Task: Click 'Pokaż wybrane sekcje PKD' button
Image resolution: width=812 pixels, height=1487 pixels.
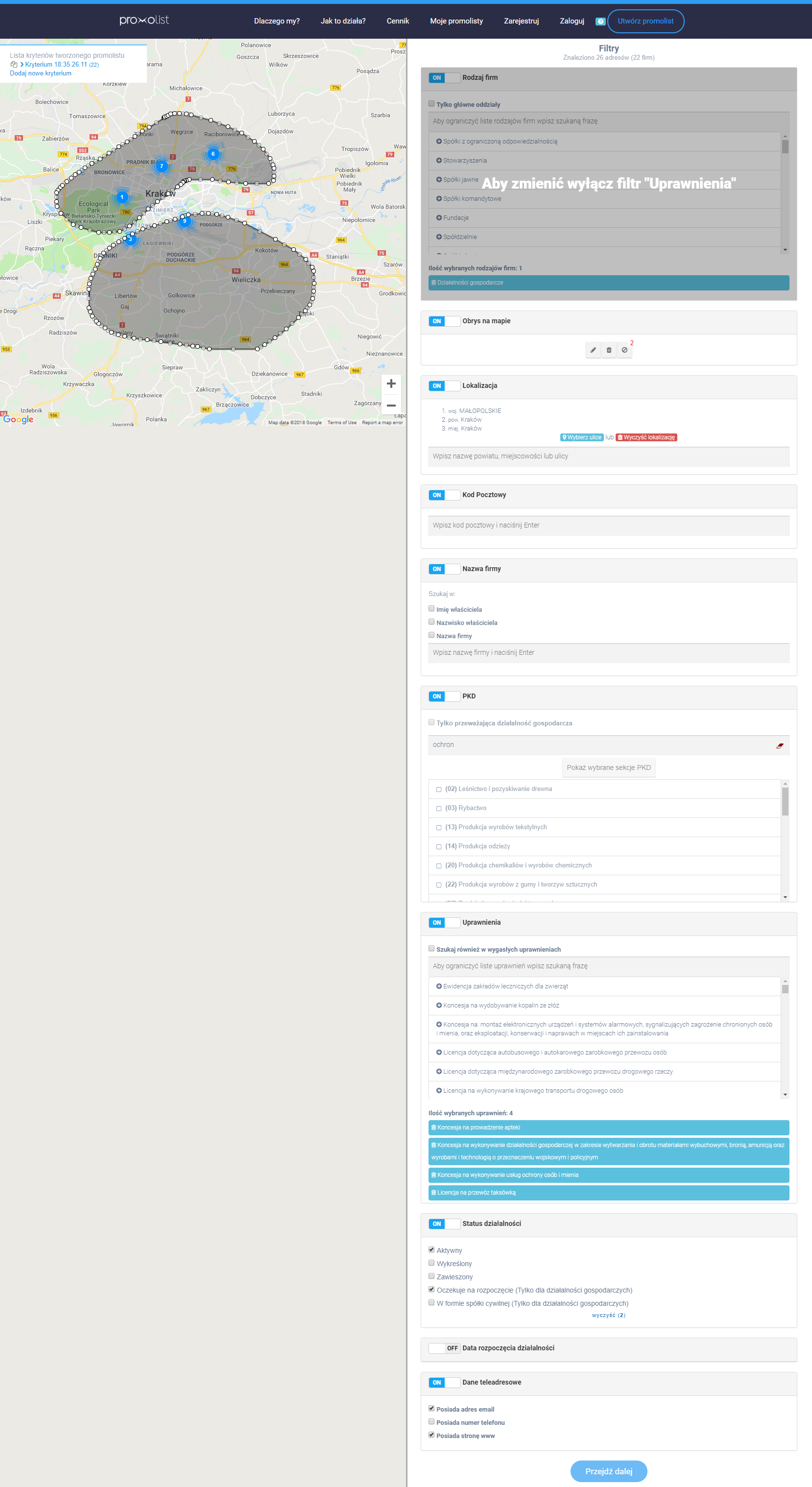Action: pos(608,768)
